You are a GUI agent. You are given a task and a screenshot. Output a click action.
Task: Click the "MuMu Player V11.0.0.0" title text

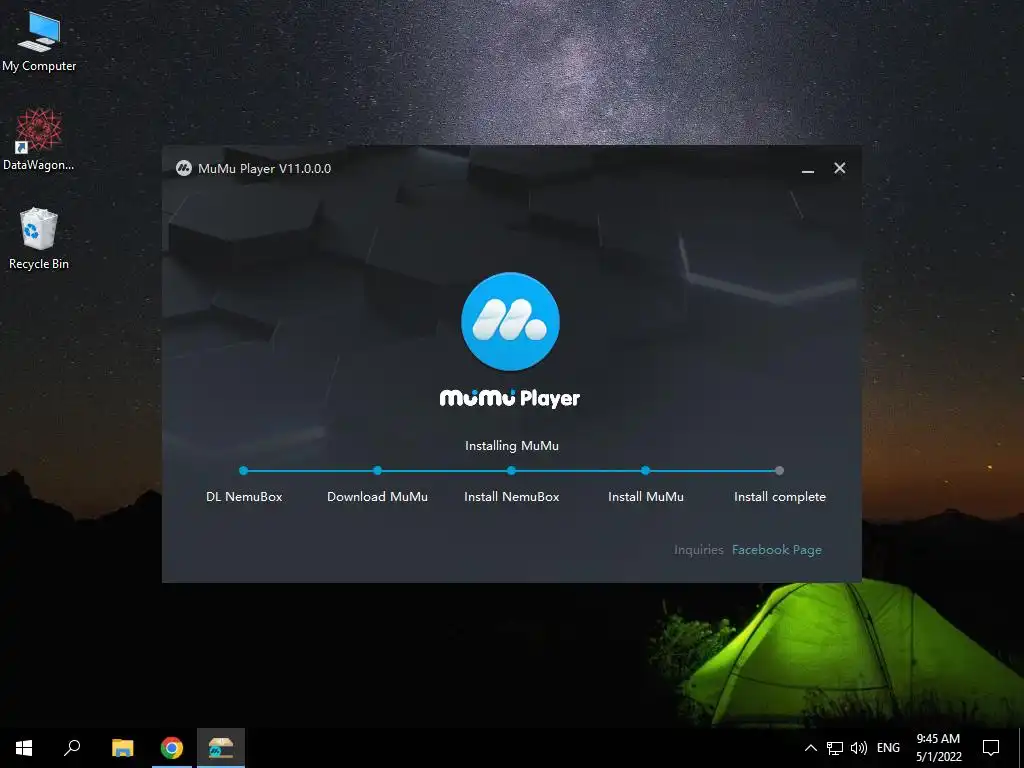(264, 168)
